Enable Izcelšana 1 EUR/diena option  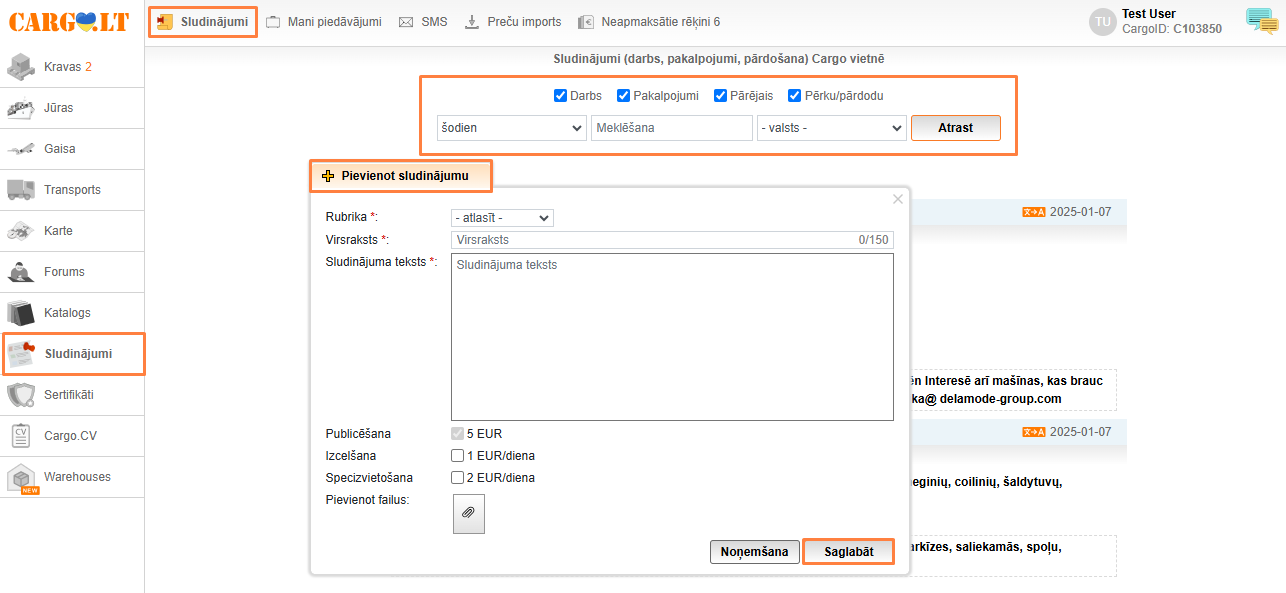point(458,456)
